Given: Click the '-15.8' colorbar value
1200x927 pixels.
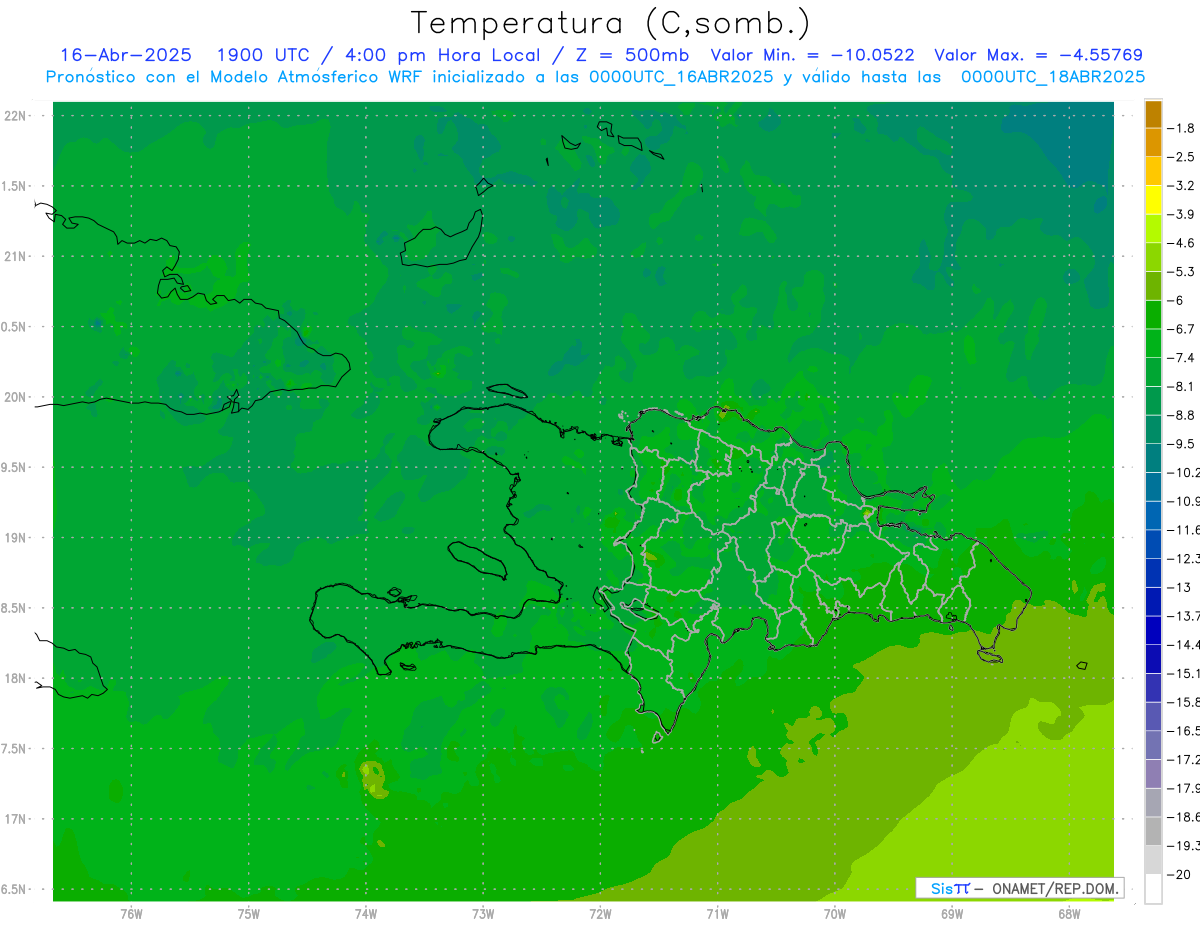Looking at the screenshot, I should click(1184, 702).
